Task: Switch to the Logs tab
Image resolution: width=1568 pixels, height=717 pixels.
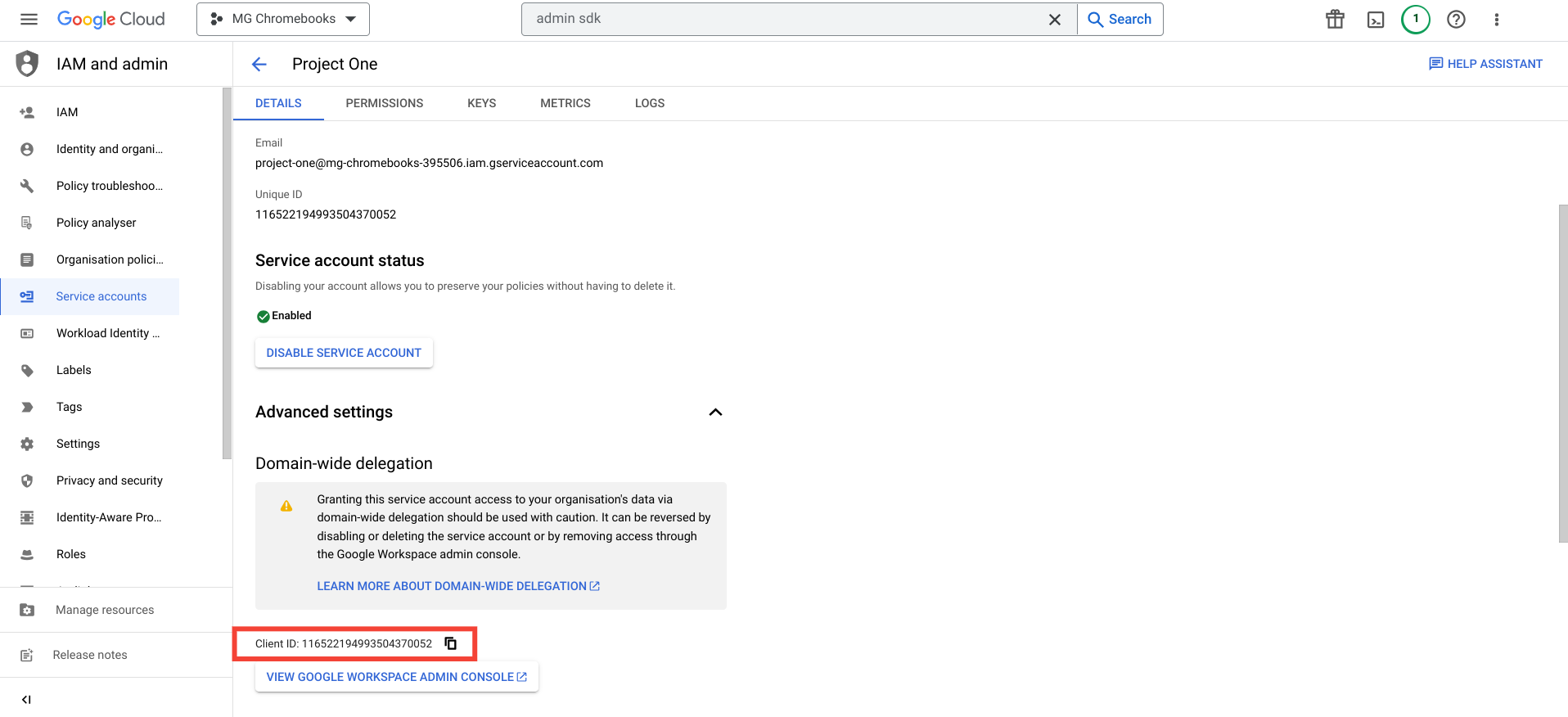Action: click(x=650, y=103)
